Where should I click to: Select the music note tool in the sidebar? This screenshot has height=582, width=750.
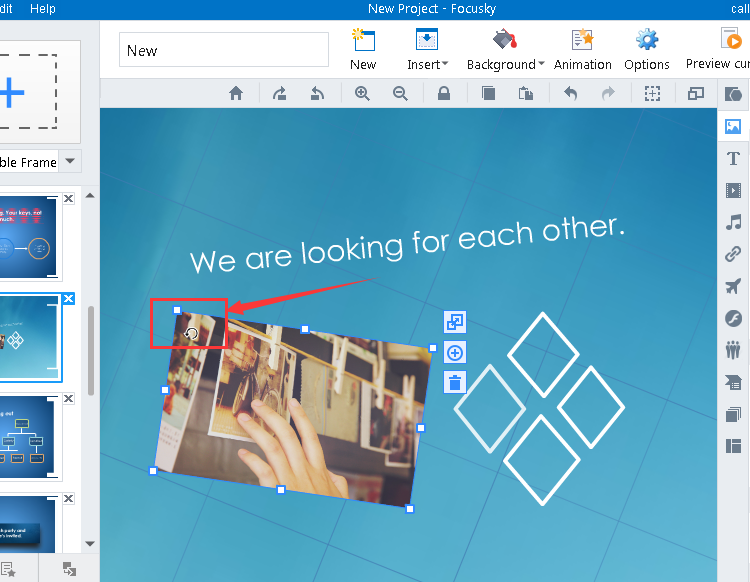(x=733, y=222)
